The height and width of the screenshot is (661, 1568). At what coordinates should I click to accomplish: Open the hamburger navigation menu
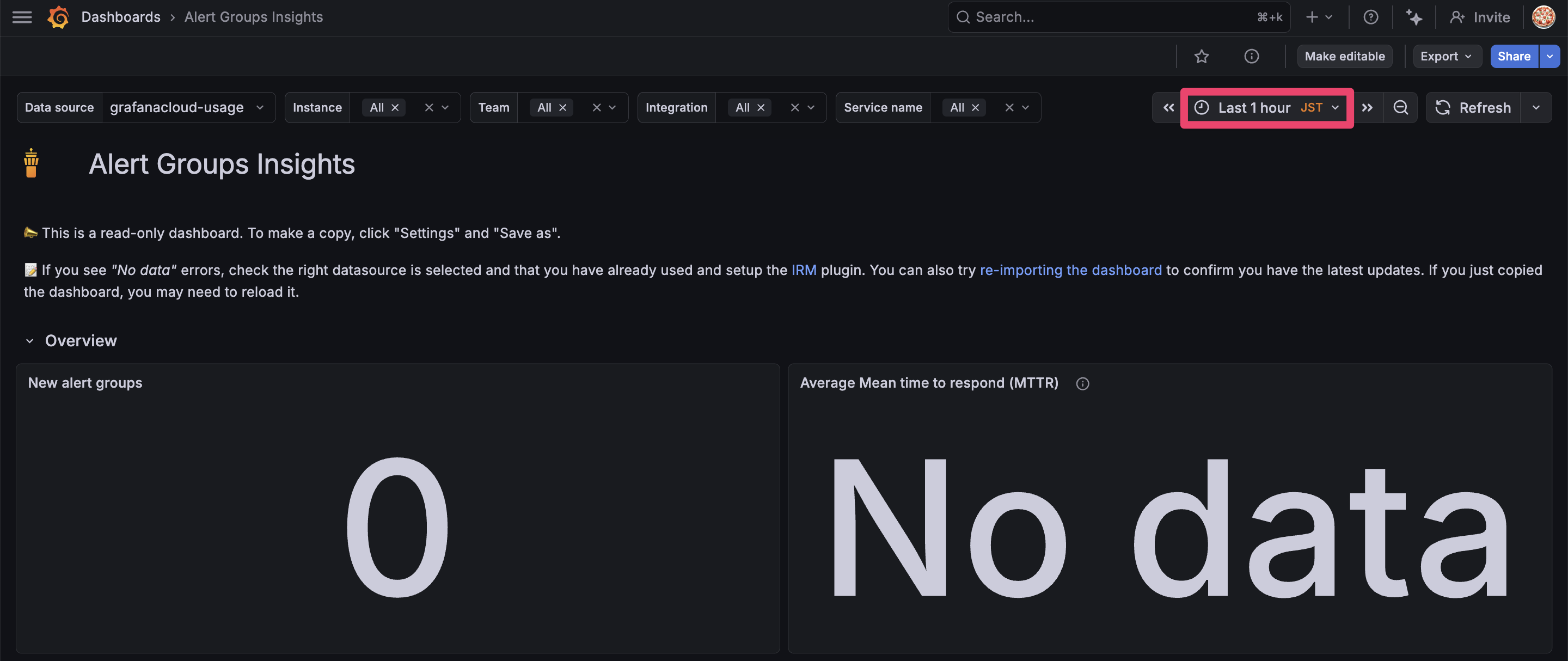point(22,17)
